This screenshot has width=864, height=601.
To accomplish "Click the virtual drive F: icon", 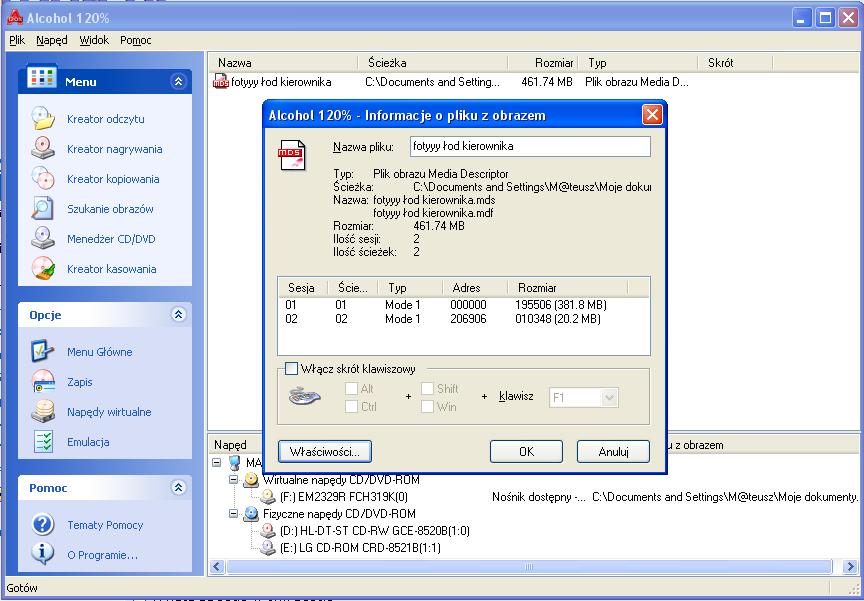I will click(268, 497).
